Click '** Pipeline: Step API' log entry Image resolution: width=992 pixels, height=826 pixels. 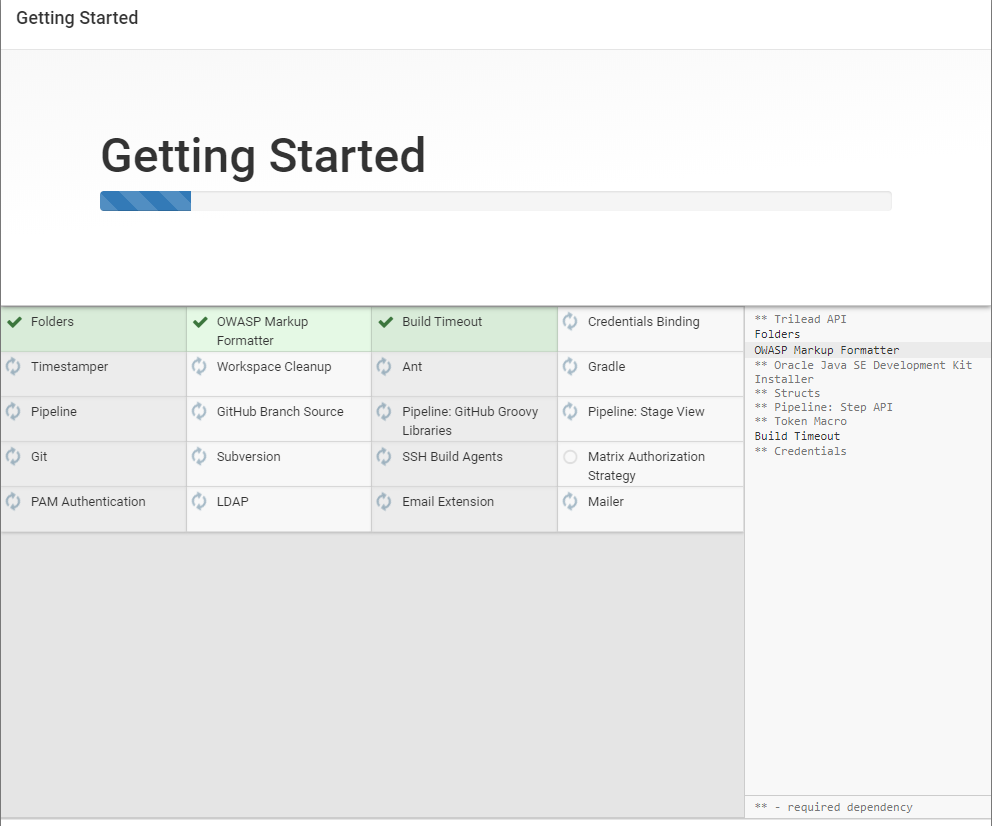pyautogui.click(x=823, y=407)
